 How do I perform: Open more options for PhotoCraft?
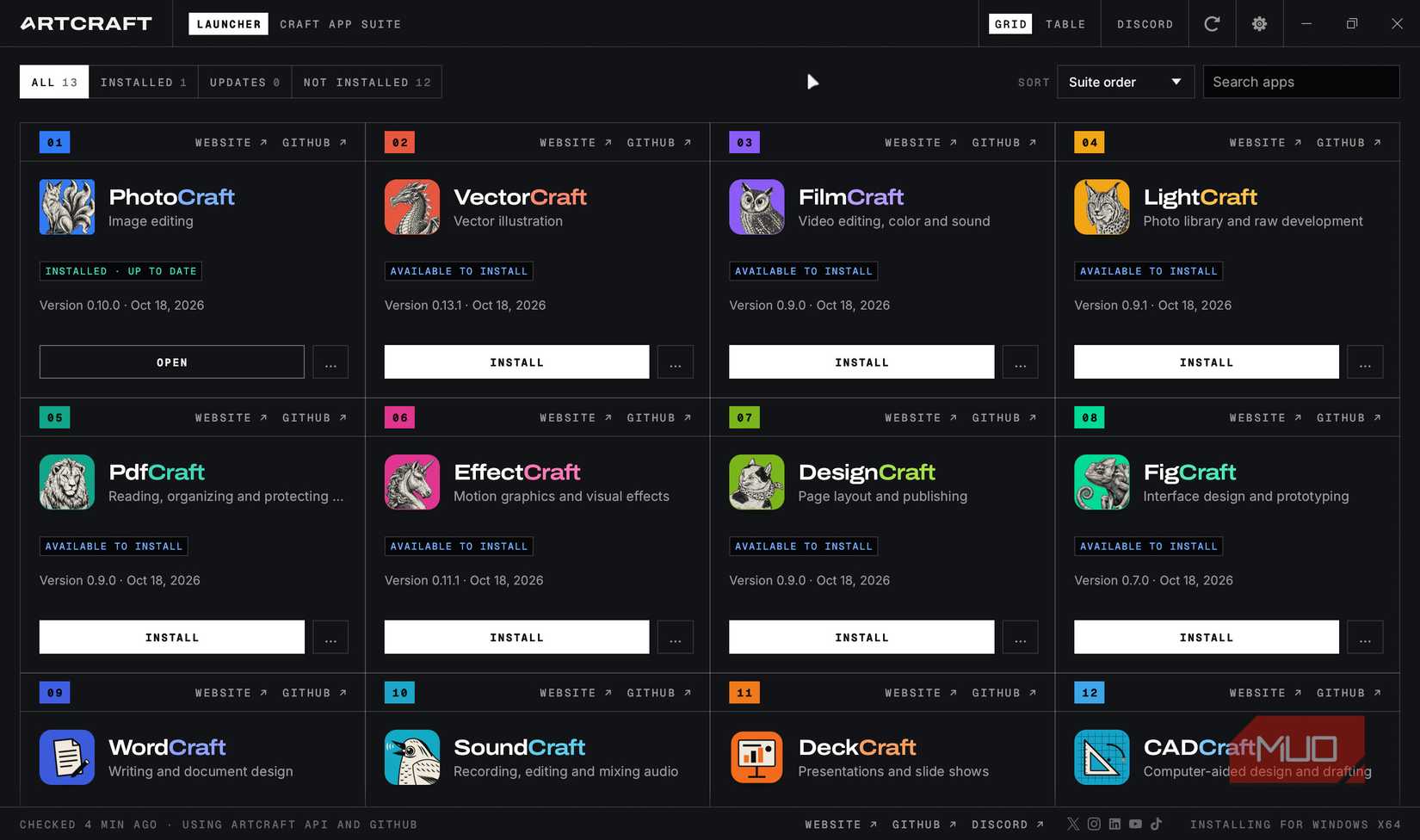[x=330, y=362]
